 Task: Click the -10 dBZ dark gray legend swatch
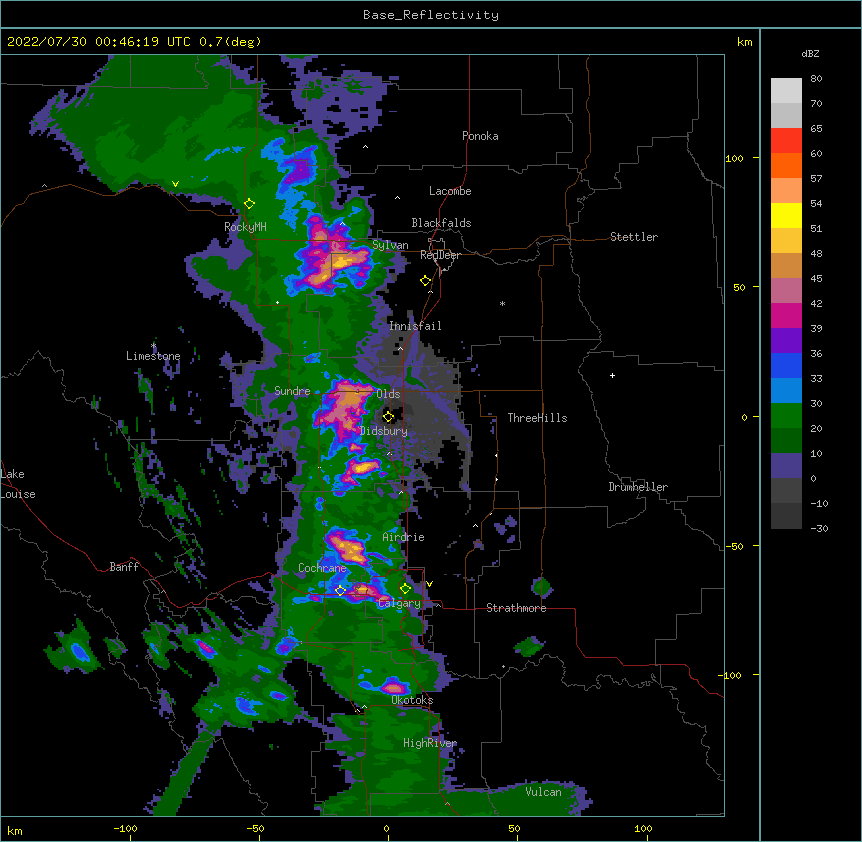tap(786, 516)
